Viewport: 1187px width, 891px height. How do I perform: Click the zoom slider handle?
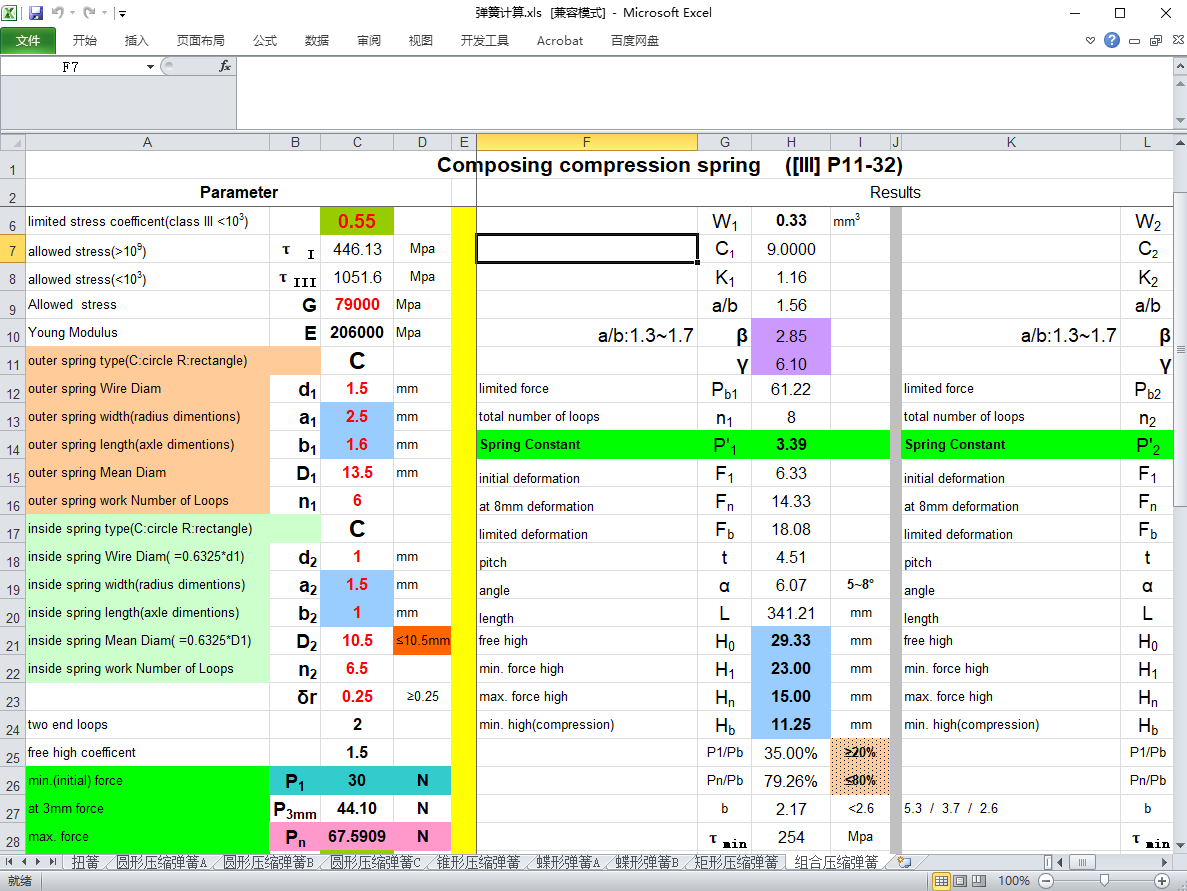click(x=1104, y=881)
